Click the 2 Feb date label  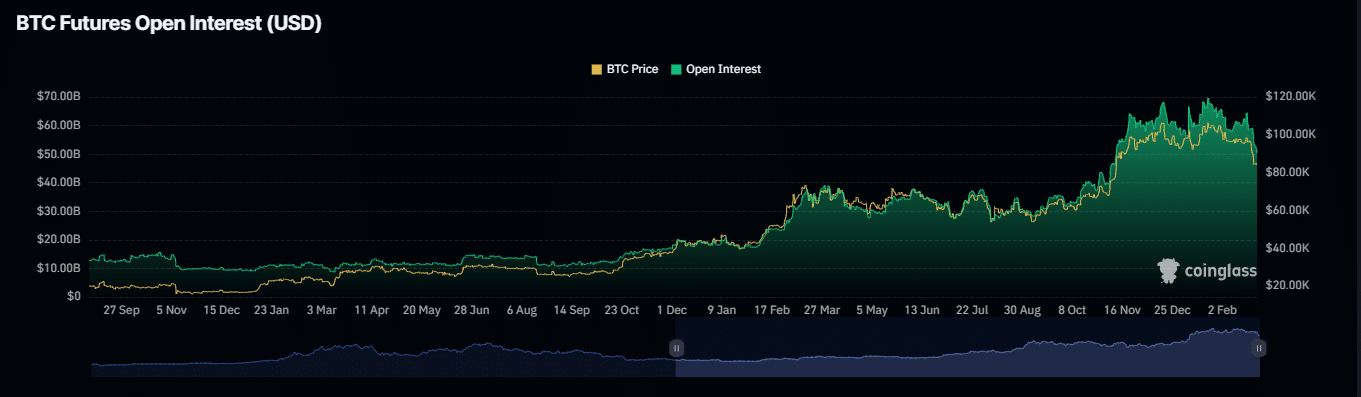point(1224,310)
